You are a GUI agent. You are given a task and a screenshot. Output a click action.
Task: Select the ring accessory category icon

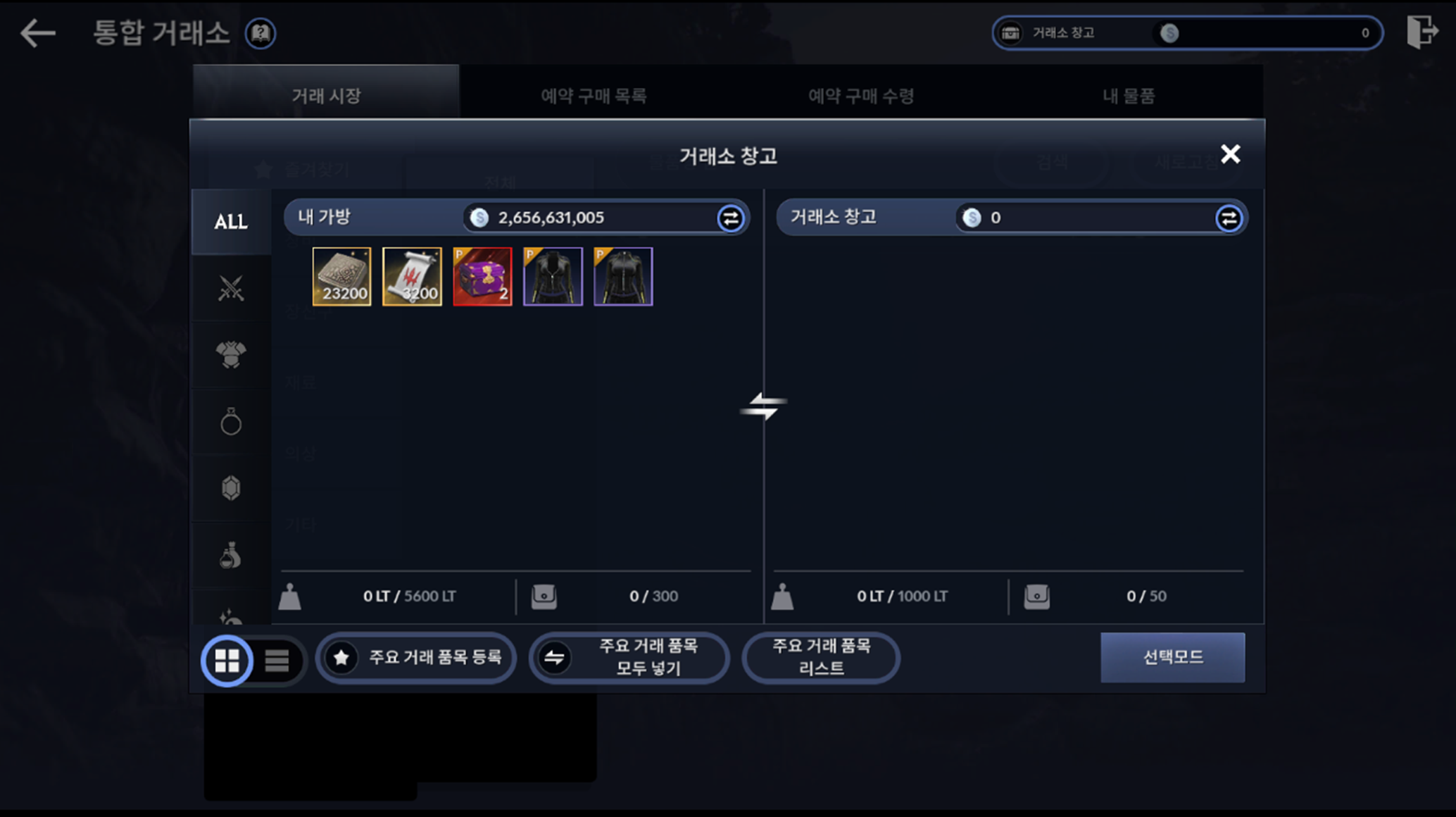pyautogui.click(x=231, y=422)
